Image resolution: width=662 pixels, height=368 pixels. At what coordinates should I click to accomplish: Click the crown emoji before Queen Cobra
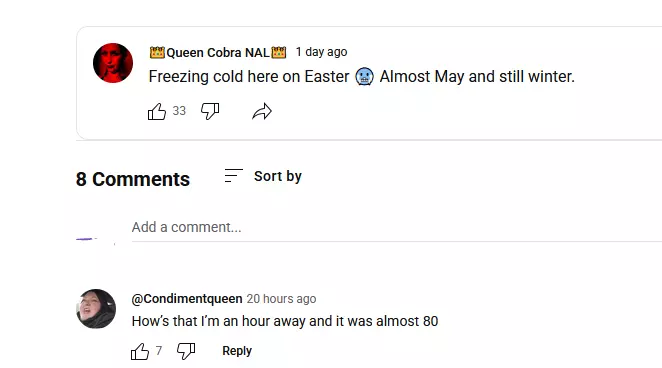157,52
